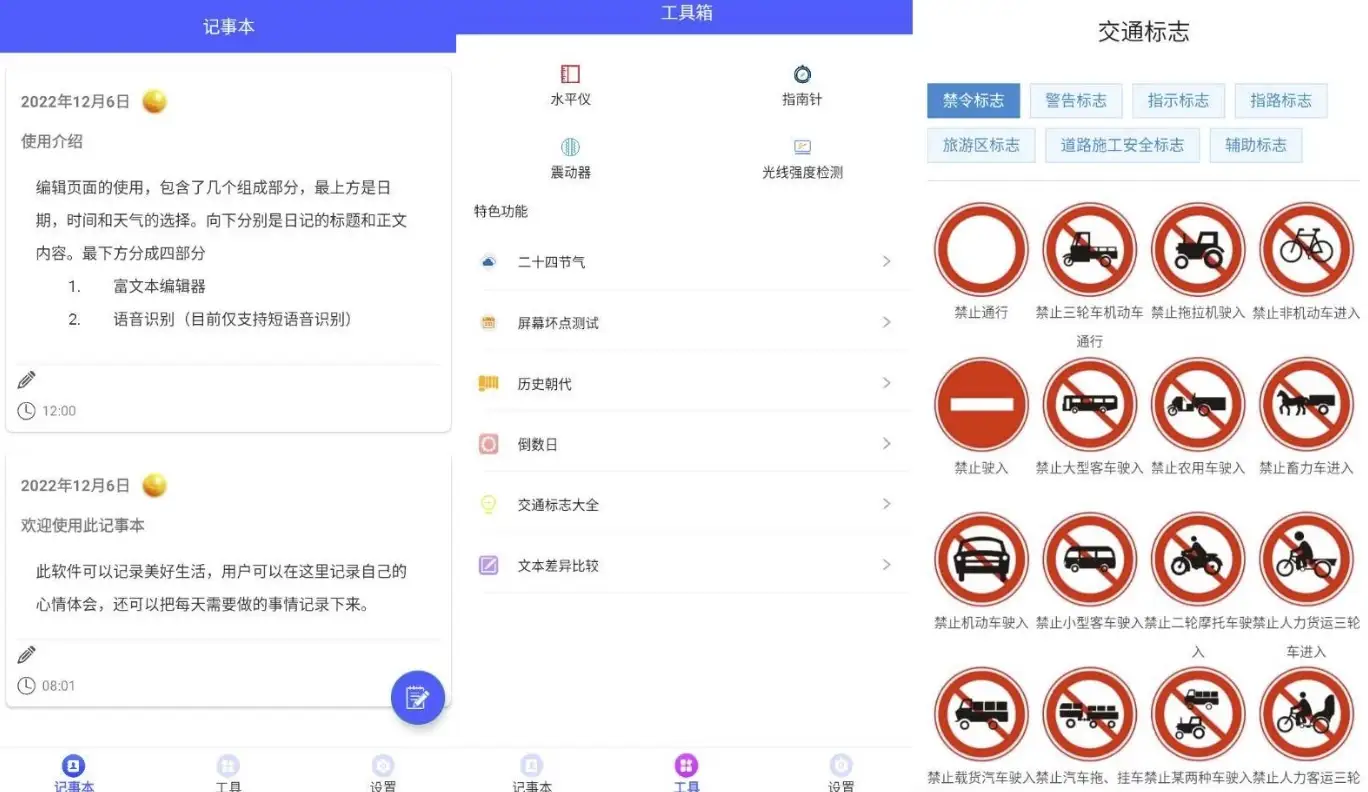Tap the pencil edit icon on first note
1368x792 pixels.
point(26,379)
